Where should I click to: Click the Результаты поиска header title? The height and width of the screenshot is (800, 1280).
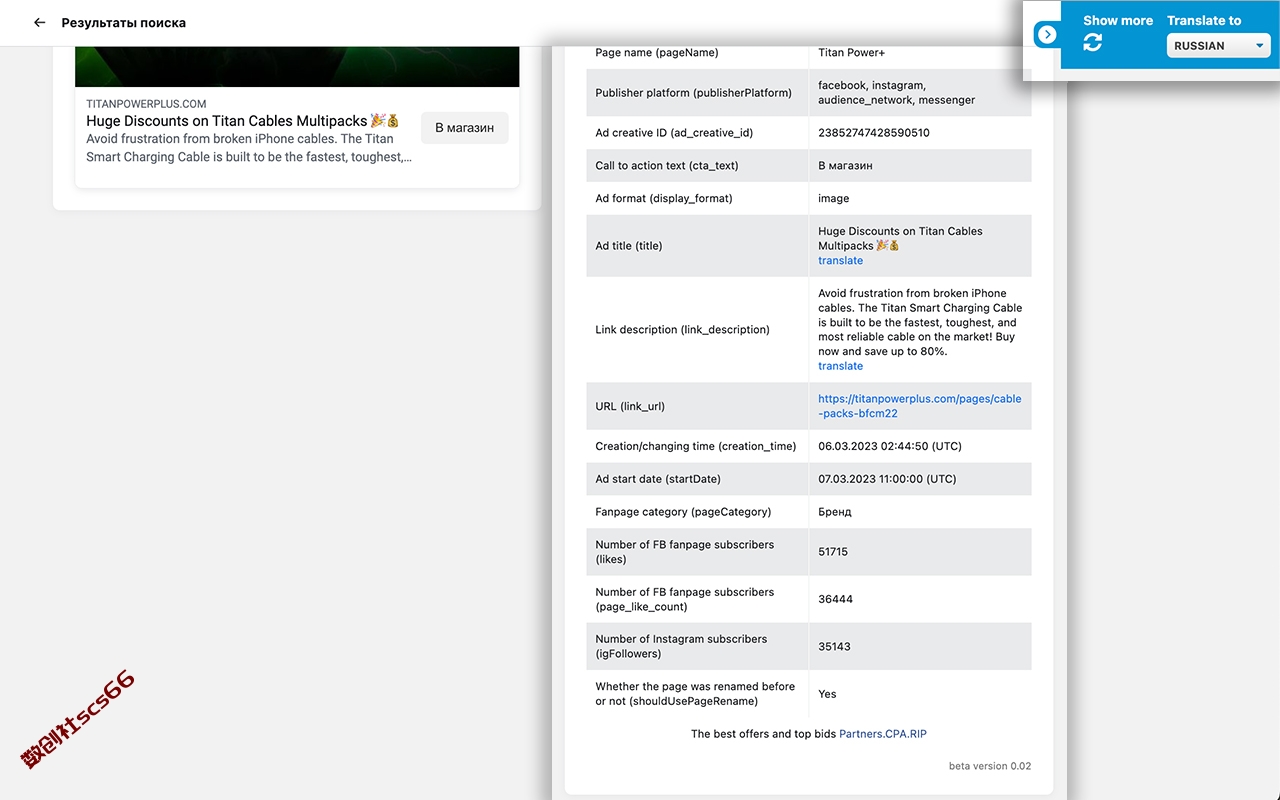(124, 22)
